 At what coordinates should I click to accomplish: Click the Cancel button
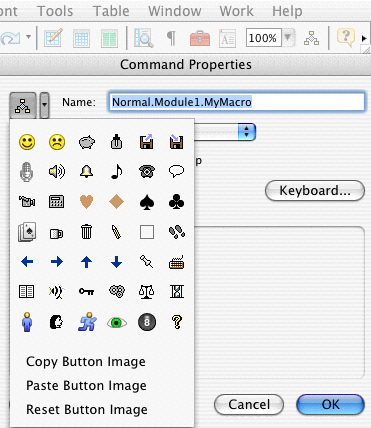click(249, 405)
